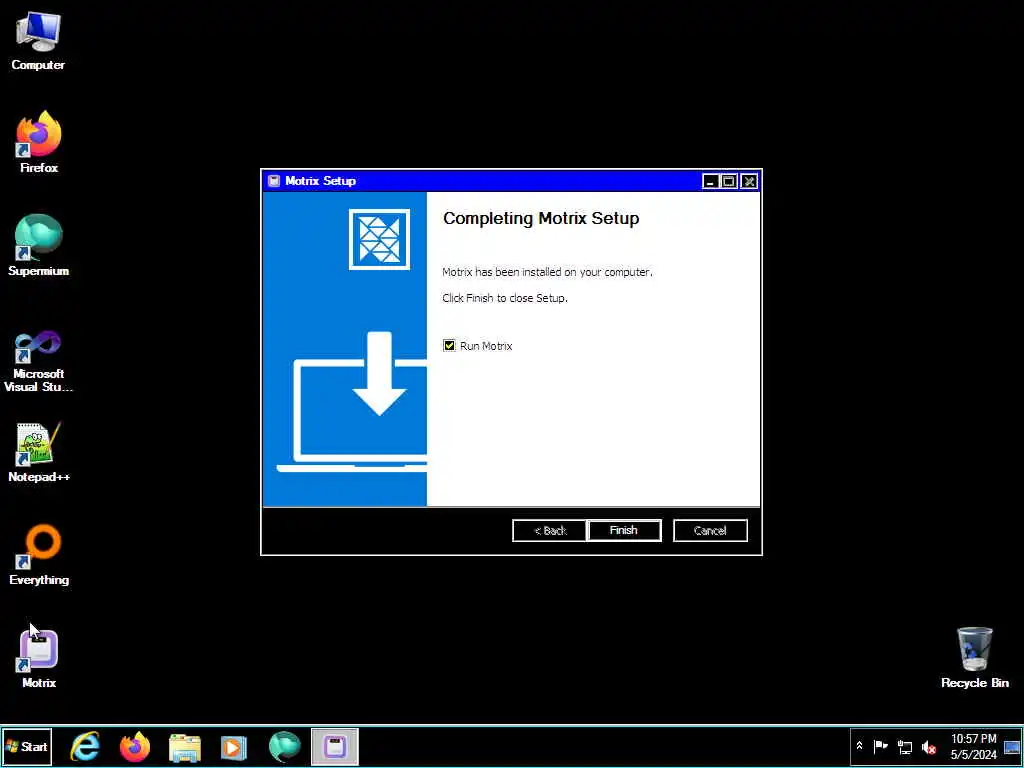Click the muted volume tray icon
1024x768 pixels.
928,746
